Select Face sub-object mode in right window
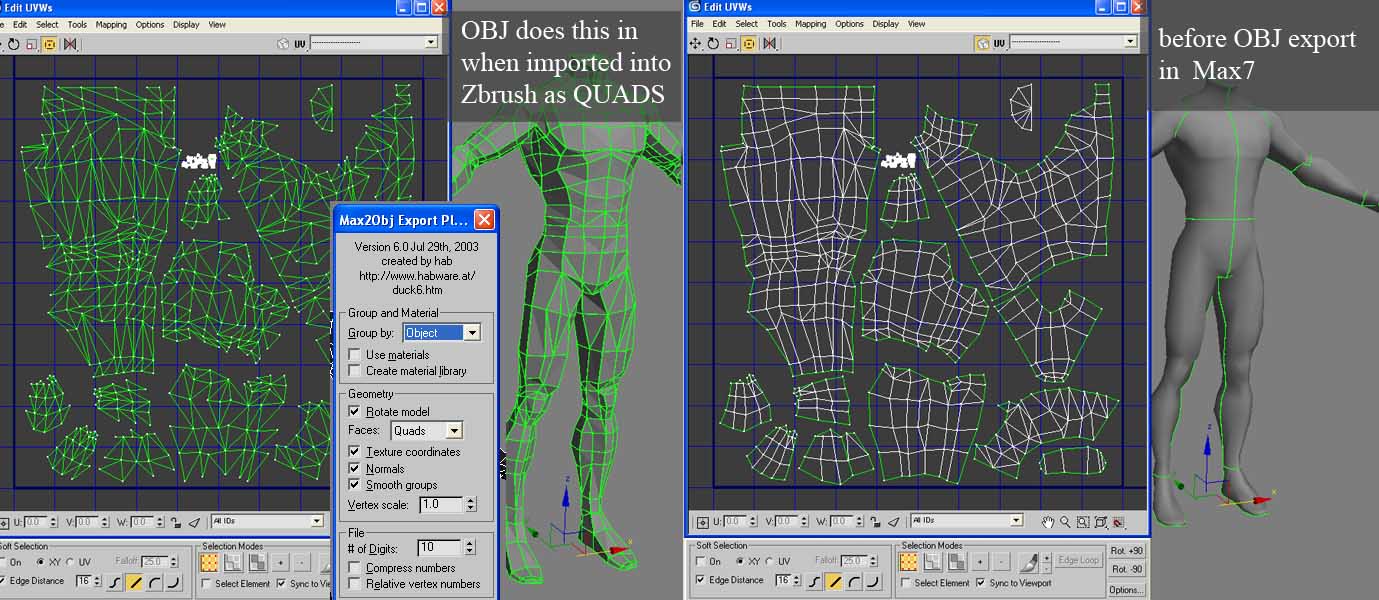The image size is (1379, 600). (956, 562)
